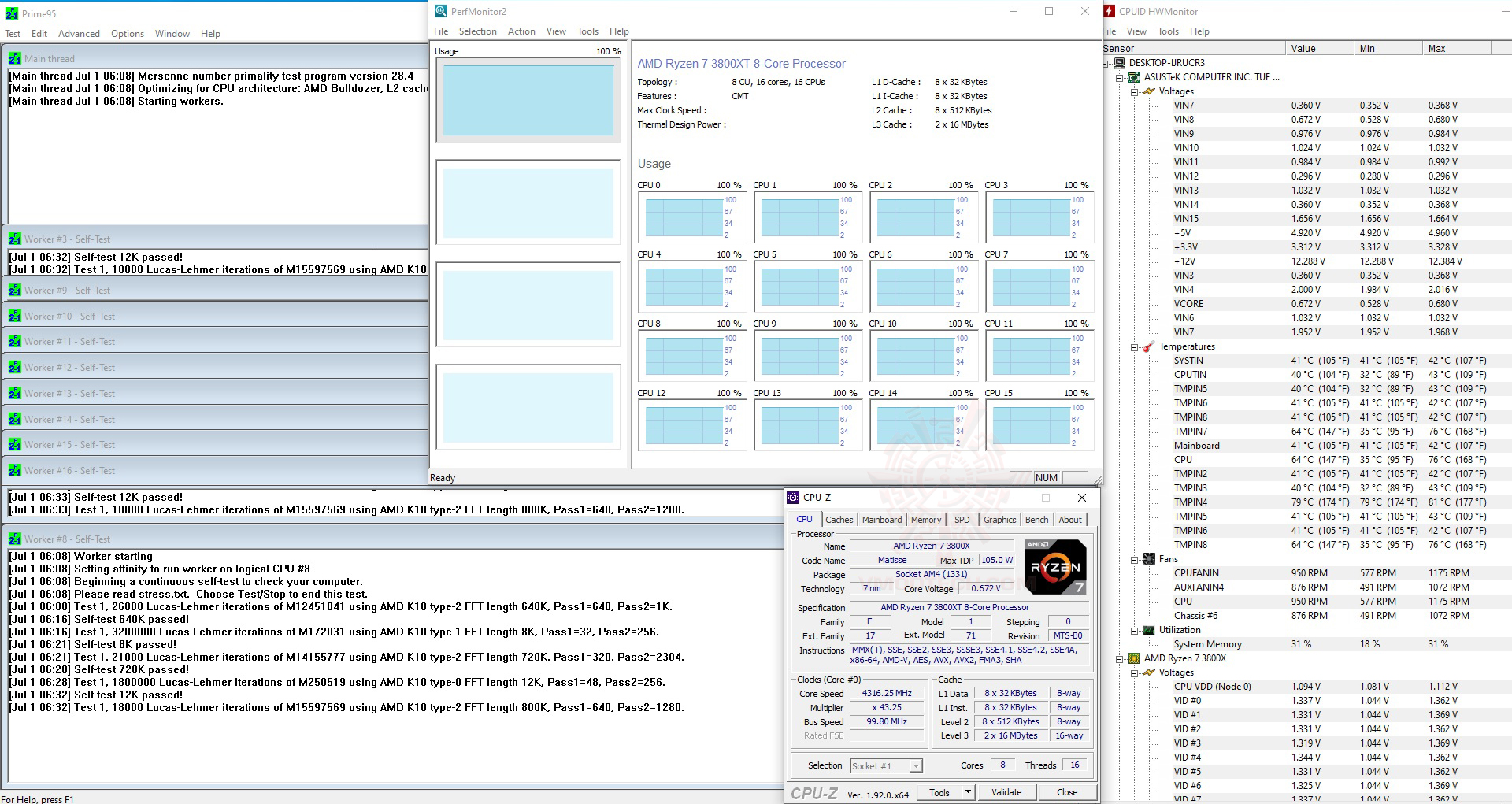
Task: Click the Worker #14 Self-Test window icon
Action: [15, 419]
